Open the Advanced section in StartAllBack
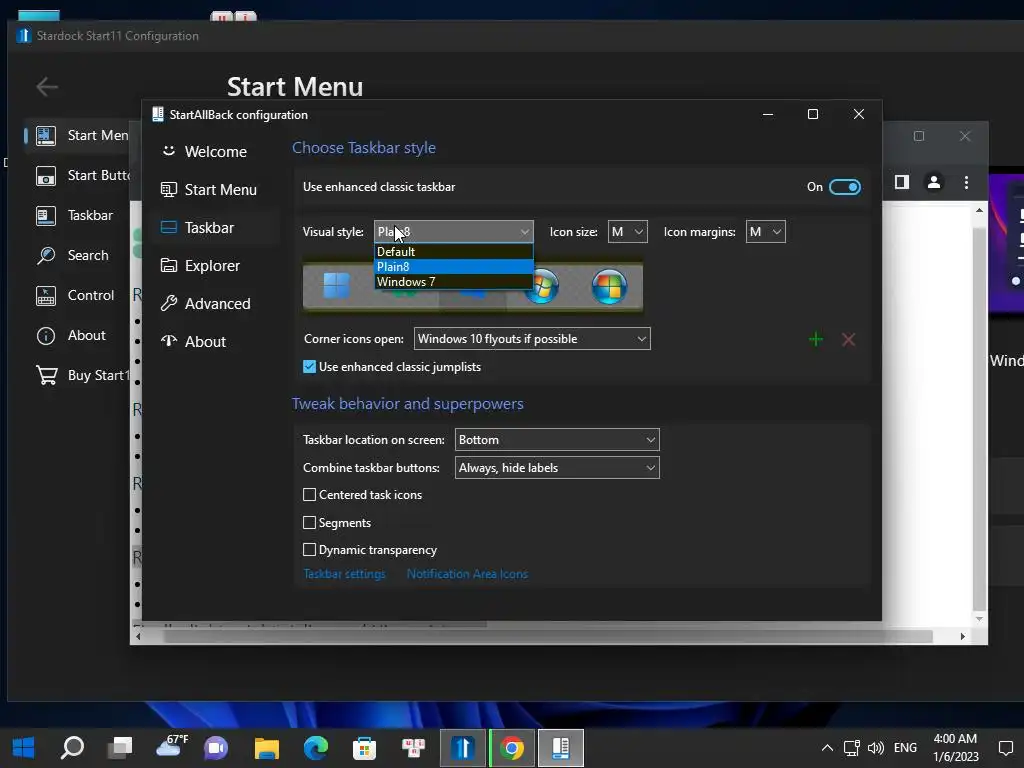 click(x=206, y=304)
